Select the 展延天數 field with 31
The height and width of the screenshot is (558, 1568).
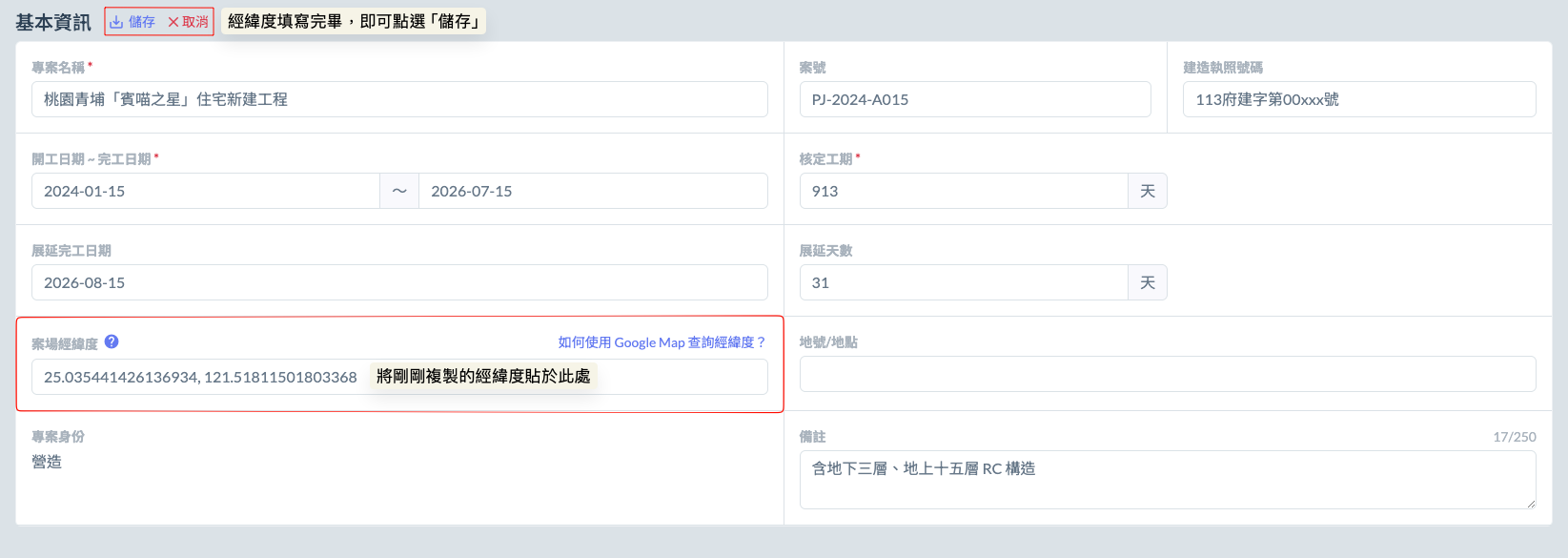963,282
